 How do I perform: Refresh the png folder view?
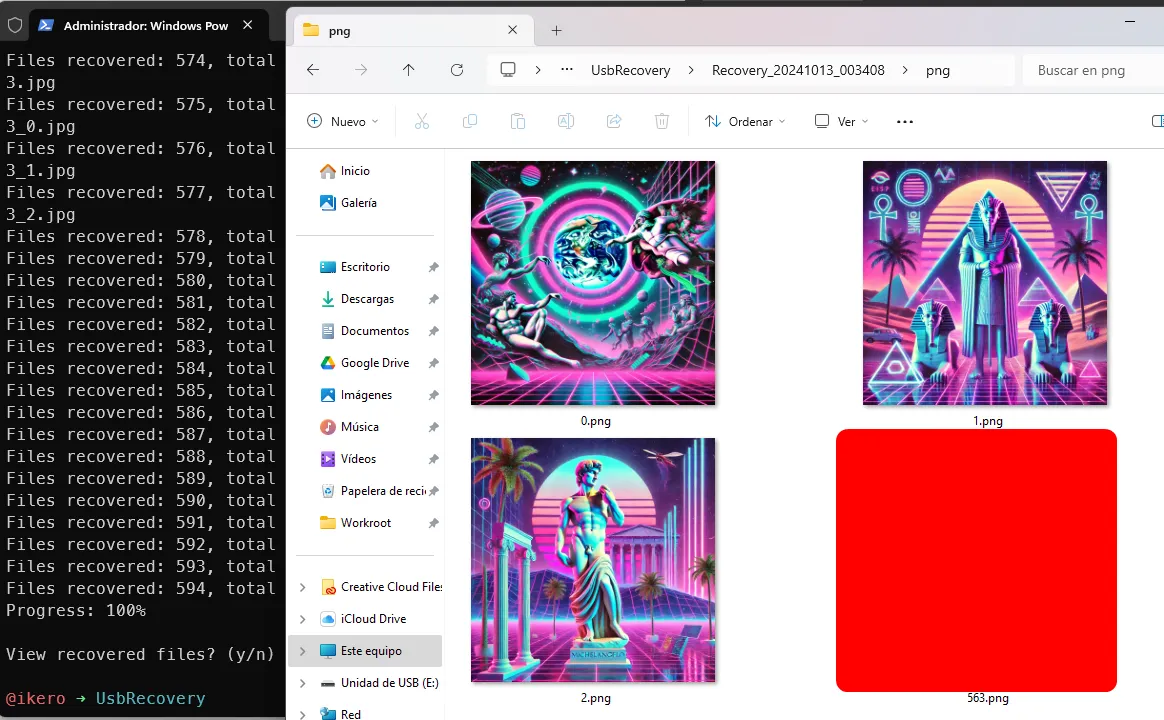pos(457,70)
